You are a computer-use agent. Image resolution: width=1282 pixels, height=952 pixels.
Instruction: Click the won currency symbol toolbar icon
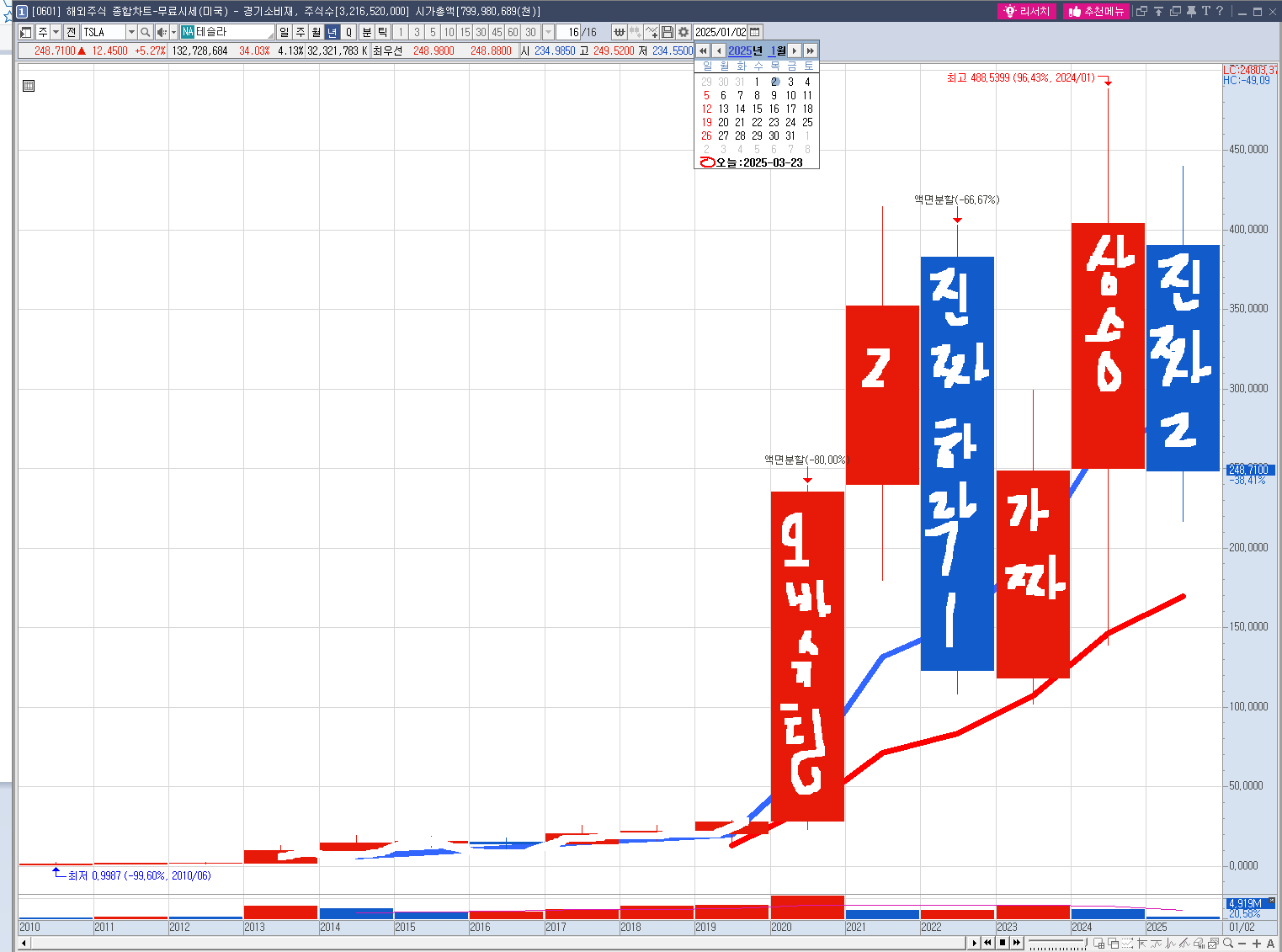pos(620,32)
